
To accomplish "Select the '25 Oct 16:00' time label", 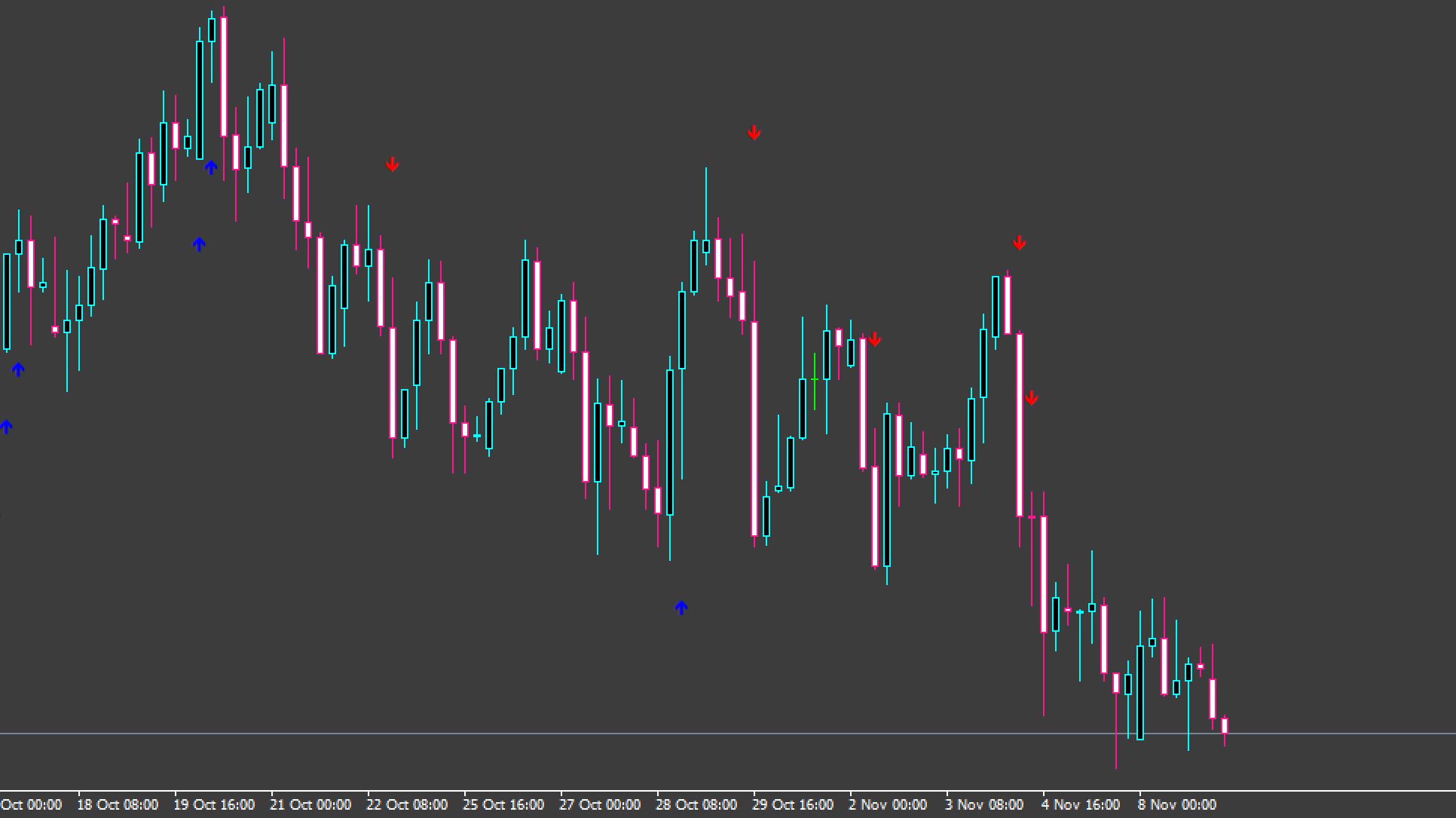I will point(503,804).
